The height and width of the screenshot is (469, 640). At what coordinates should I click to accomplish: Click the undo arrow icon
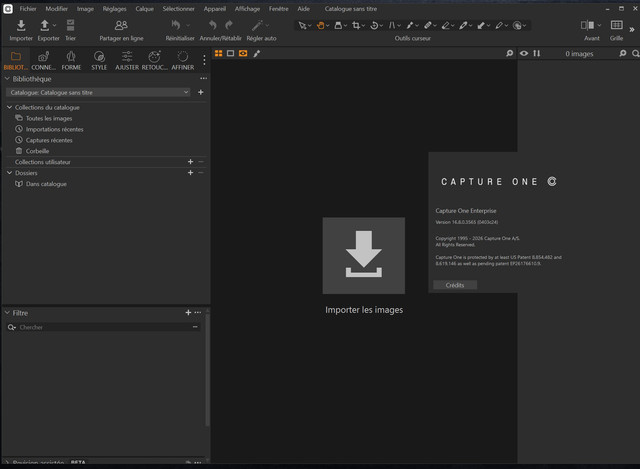(212, 25)
